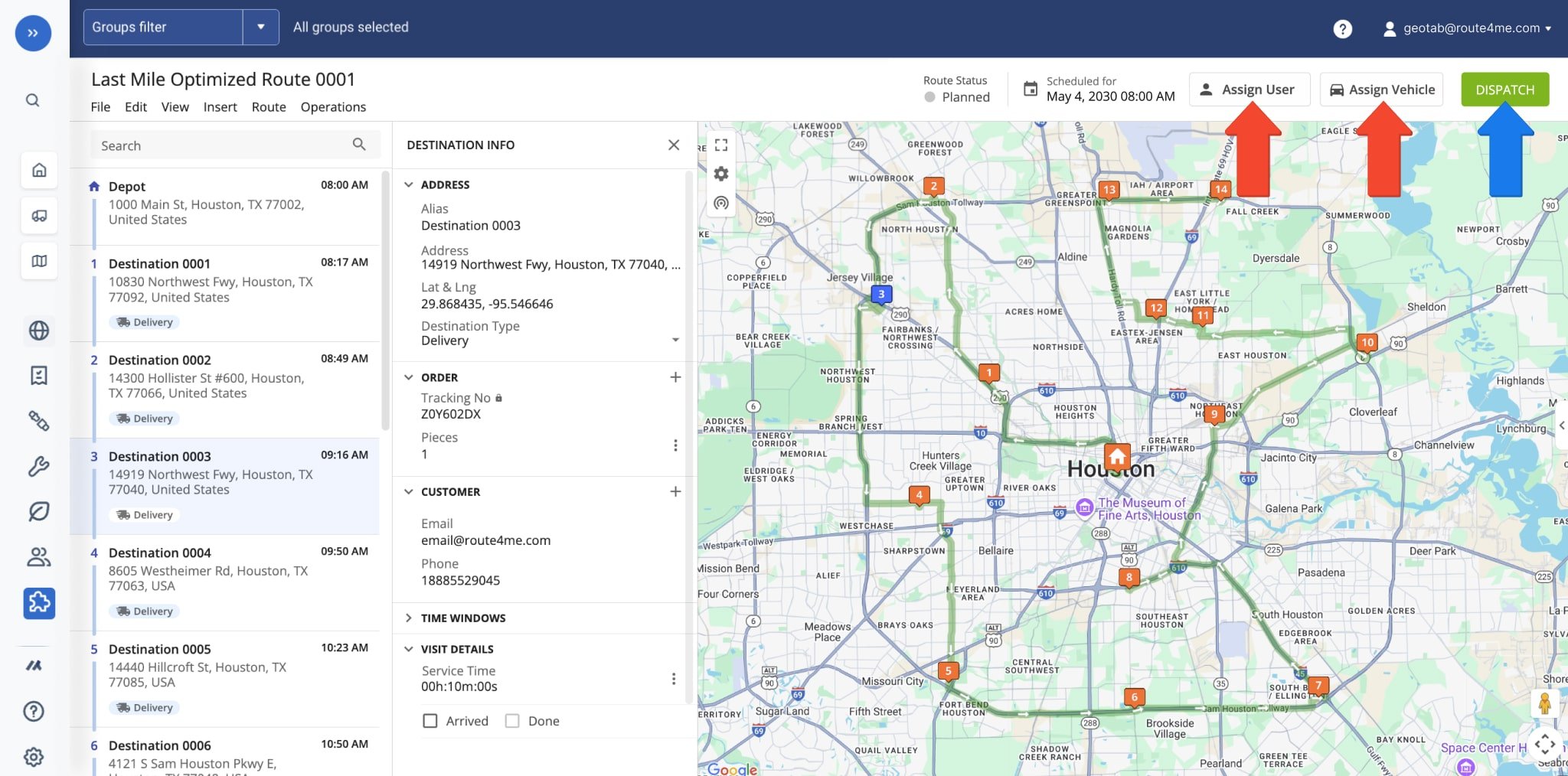Collapse the Customer section

(409, 491)
